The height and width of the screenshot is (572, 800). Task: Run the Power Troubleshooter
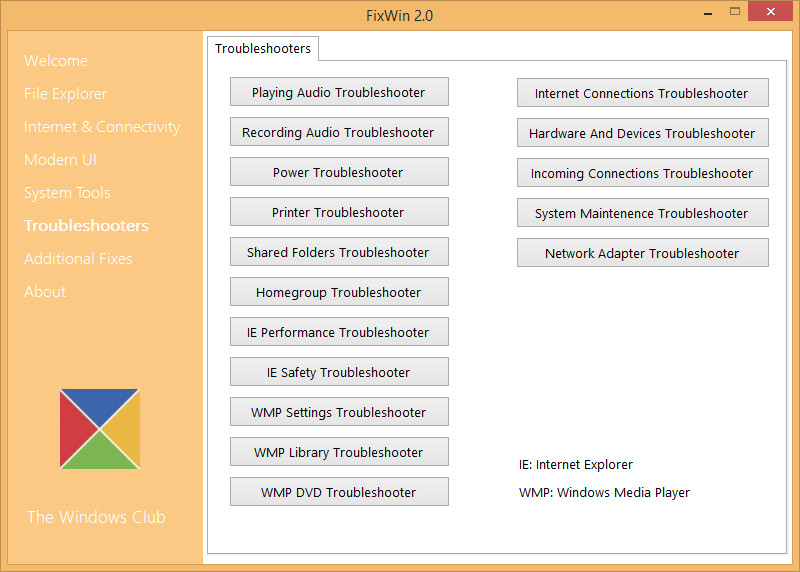tap(339, 171)
